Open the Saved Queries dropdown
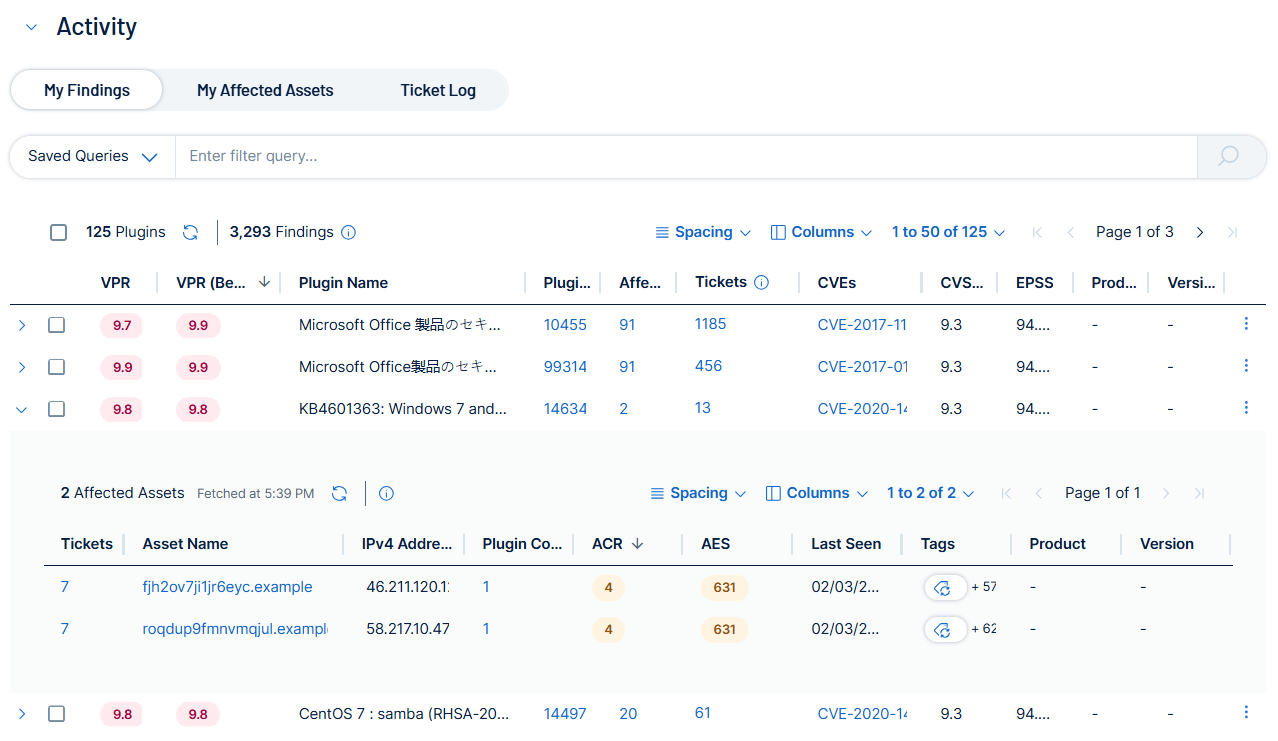Screen dimensions: 1278x741 pos(93,157)
